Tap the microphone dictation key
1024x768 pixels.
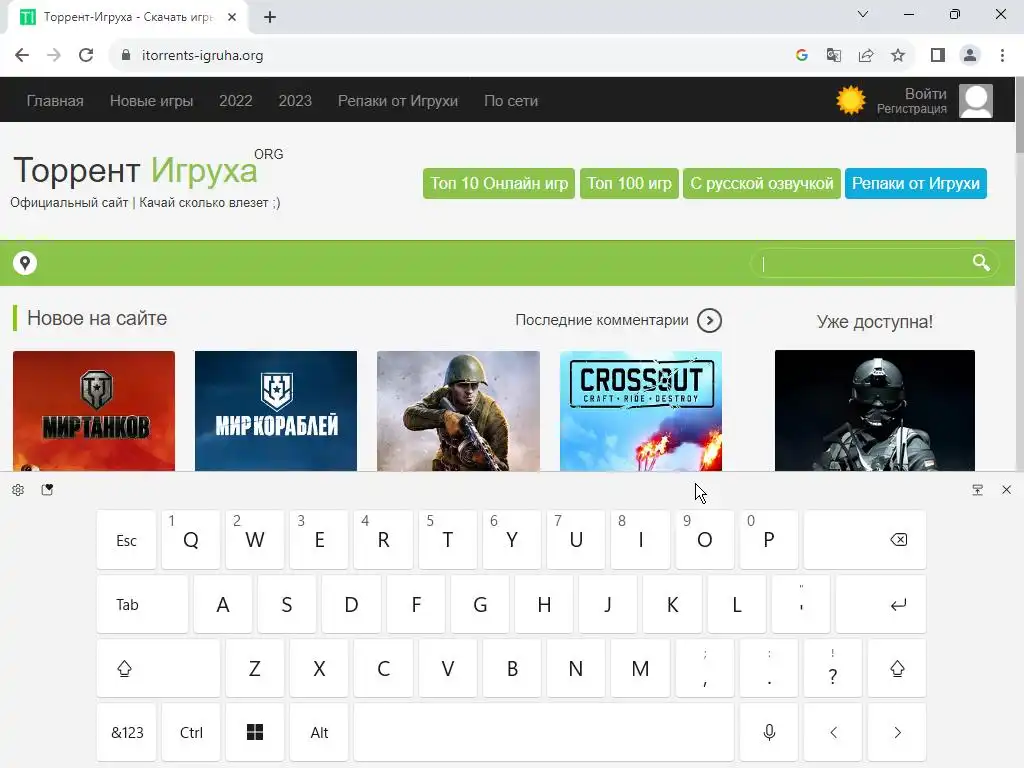click(x=769, y=733)
